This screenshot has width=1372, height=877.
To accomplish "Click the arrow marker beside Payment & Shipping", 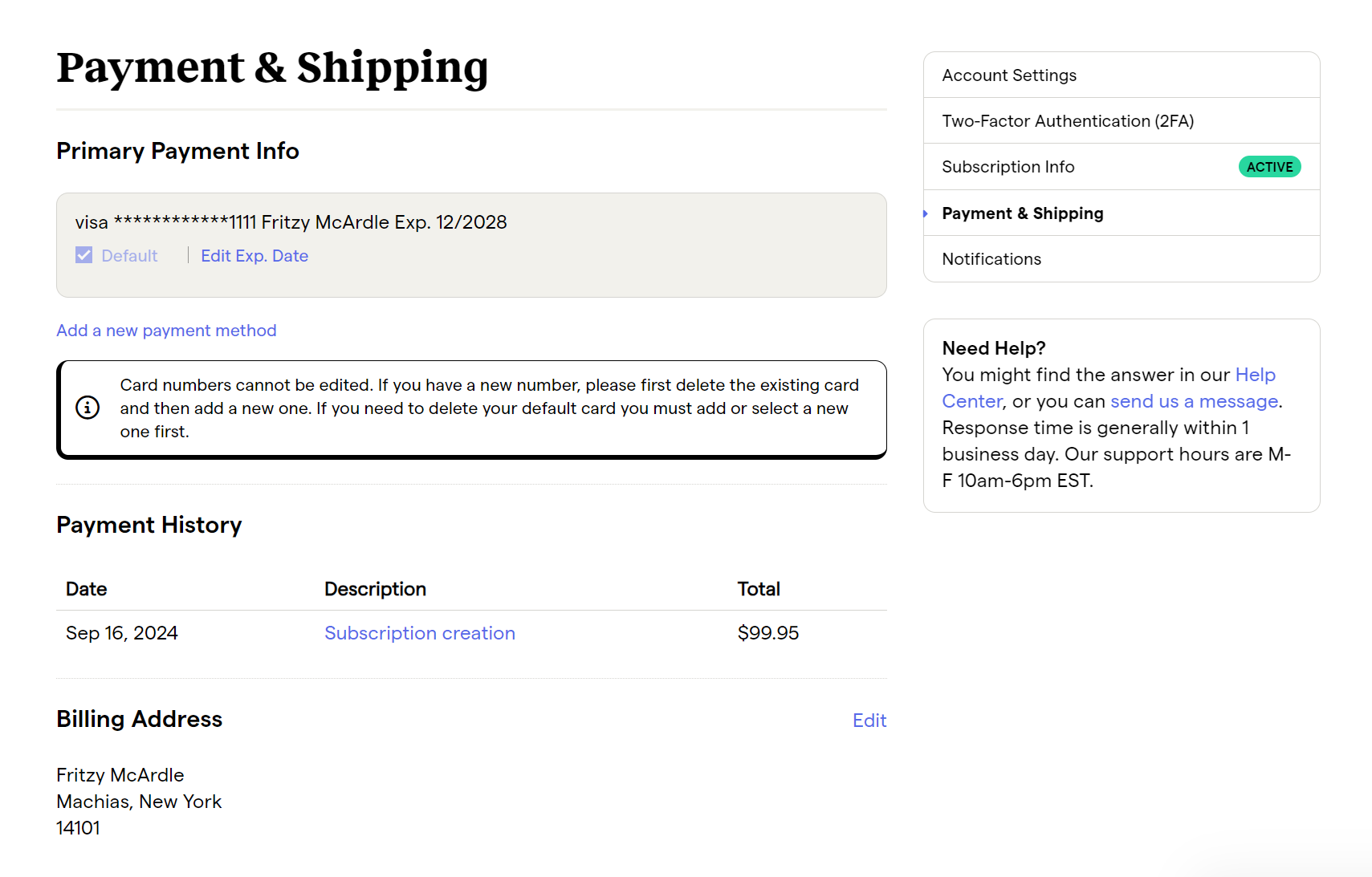I will [x=926, y=213].
